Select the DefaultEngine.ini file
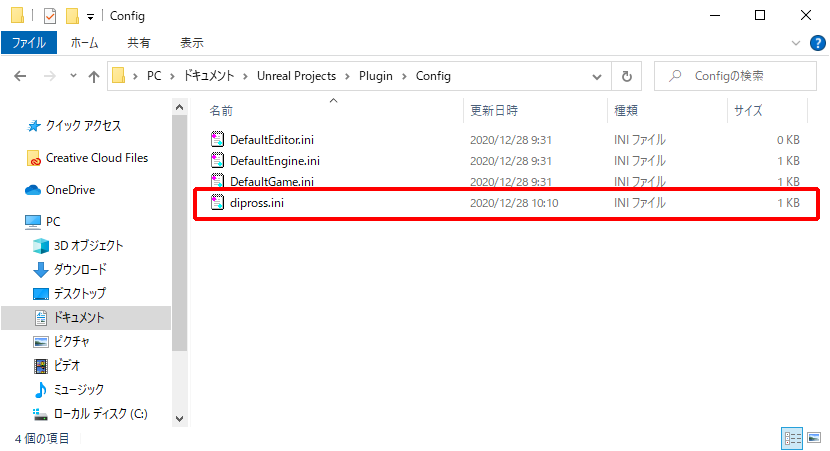Image resolution: width=830 pixels, height=451 pixels. [x=275, y=161]
